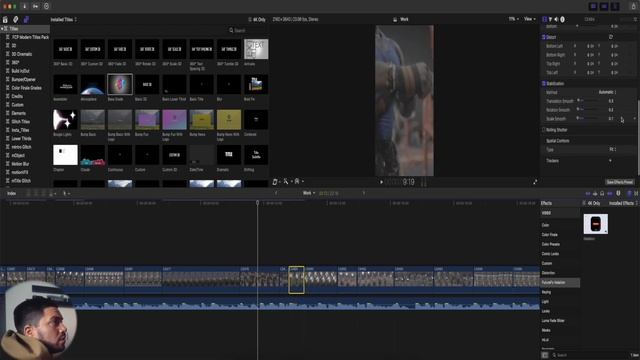Screen dimensions: 640x360
Task: Select the Masks effects category
Action: click(x=546, y=330)
